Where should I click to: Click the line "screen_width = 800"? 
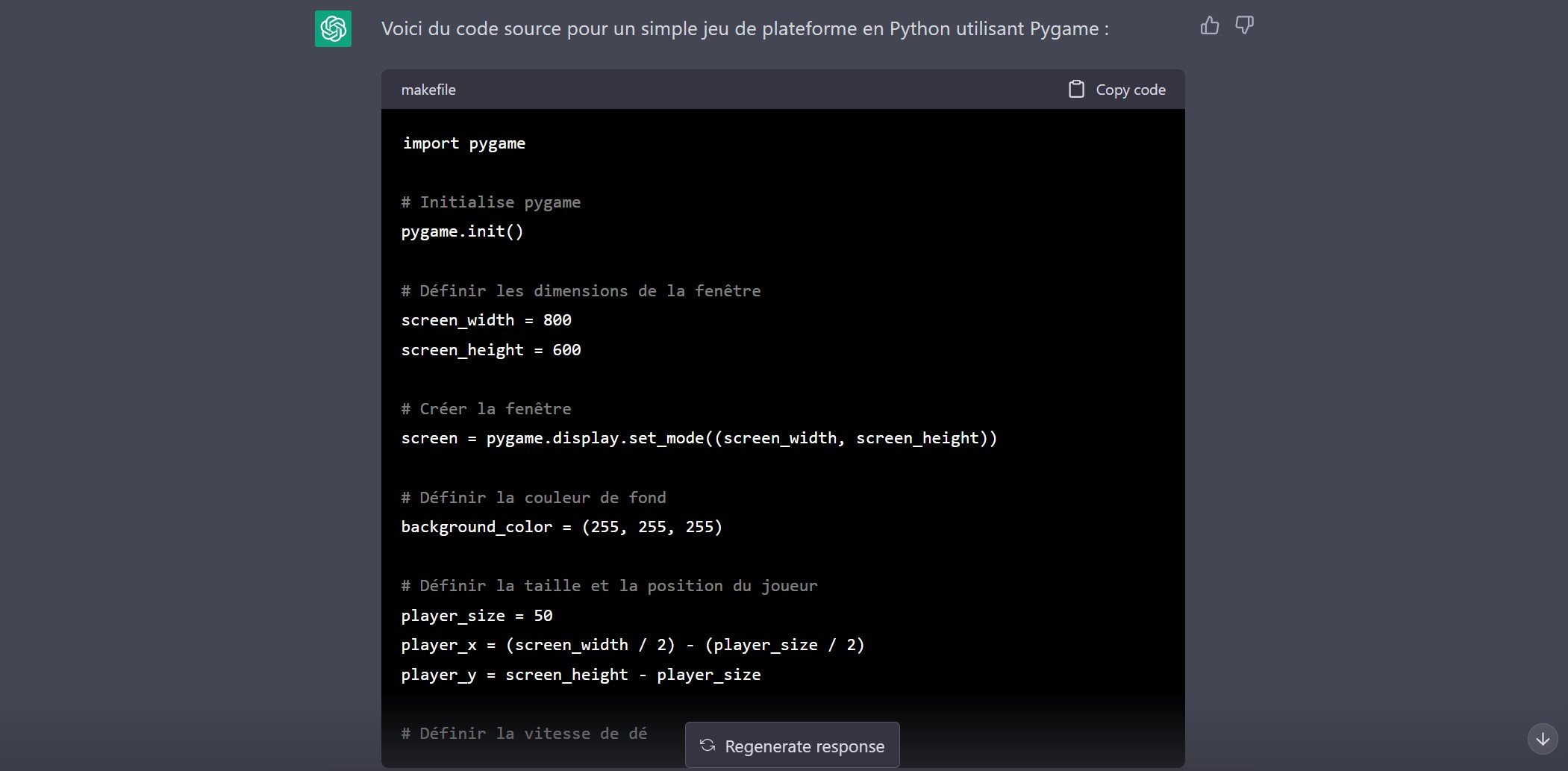487,320
